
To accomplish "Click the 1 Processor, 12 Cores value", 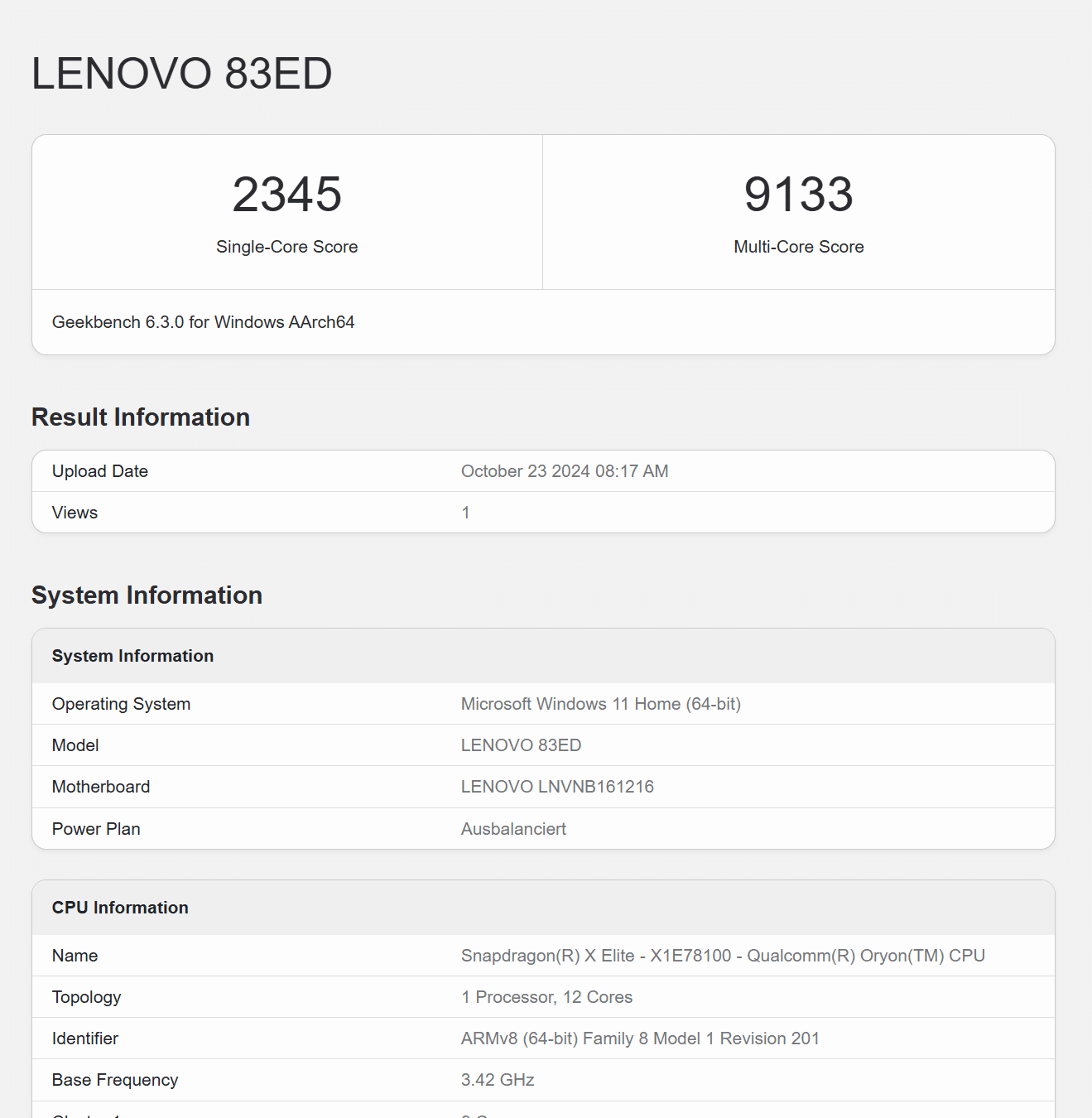I will pos(546,997).
